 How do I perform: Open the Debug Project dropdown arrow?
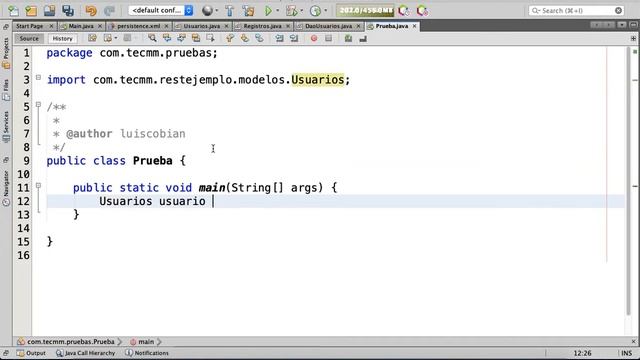click(302, 11)
